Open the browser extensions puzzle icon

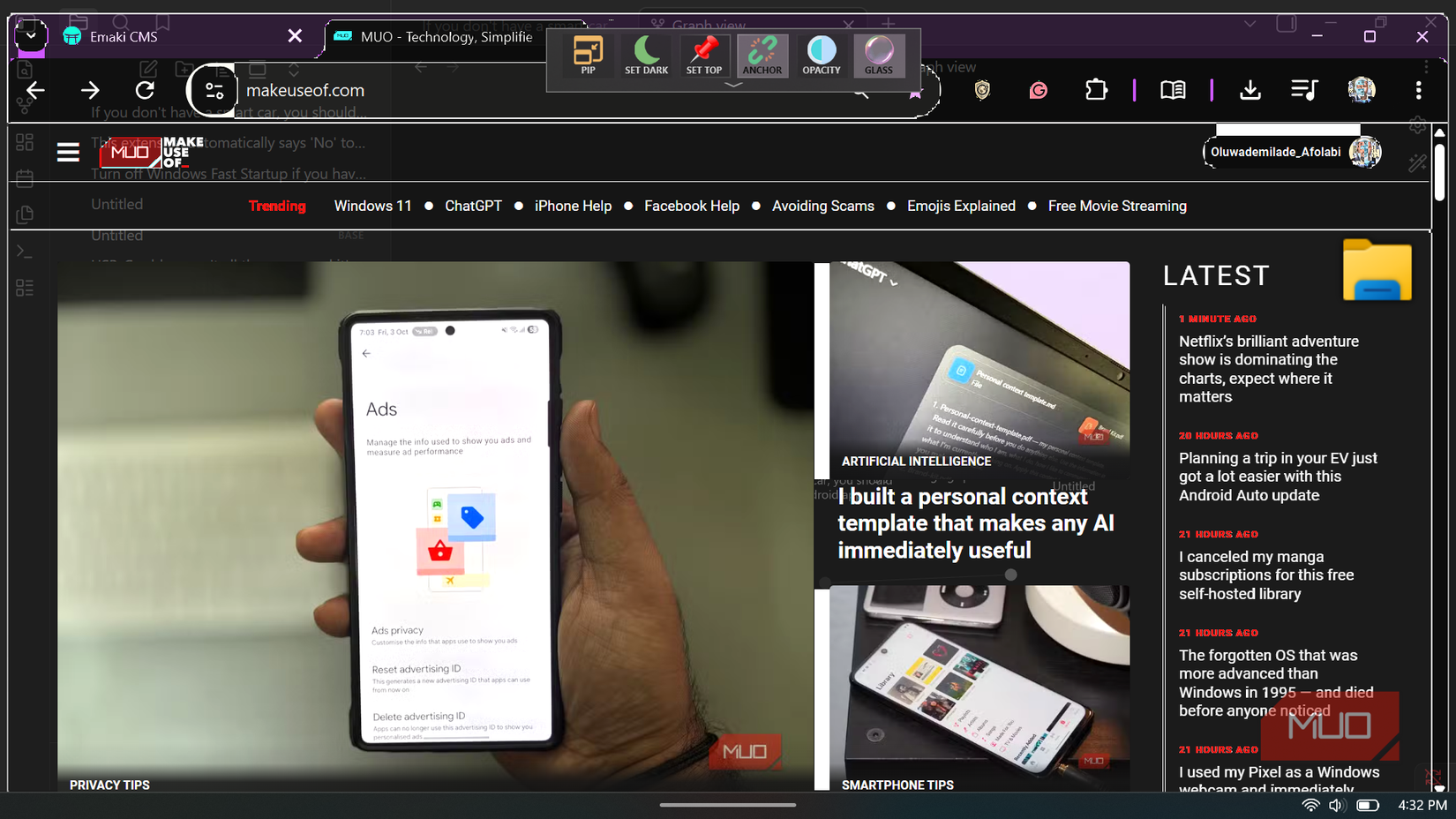[1096, 90]
